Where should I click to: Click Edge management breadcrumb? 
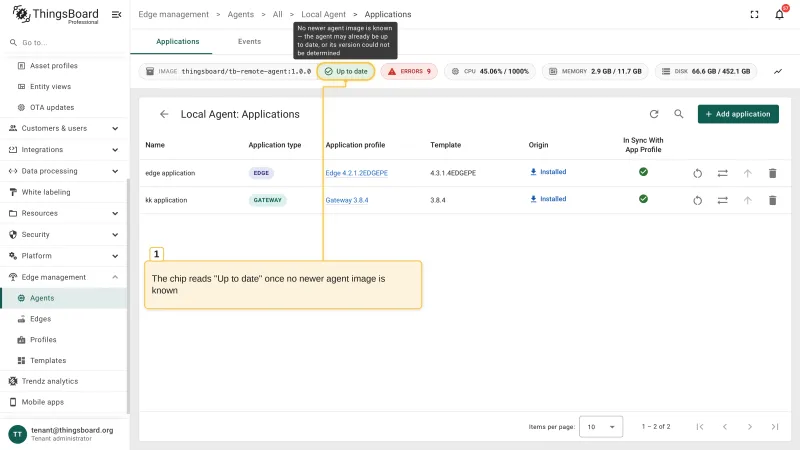(173, 14)
